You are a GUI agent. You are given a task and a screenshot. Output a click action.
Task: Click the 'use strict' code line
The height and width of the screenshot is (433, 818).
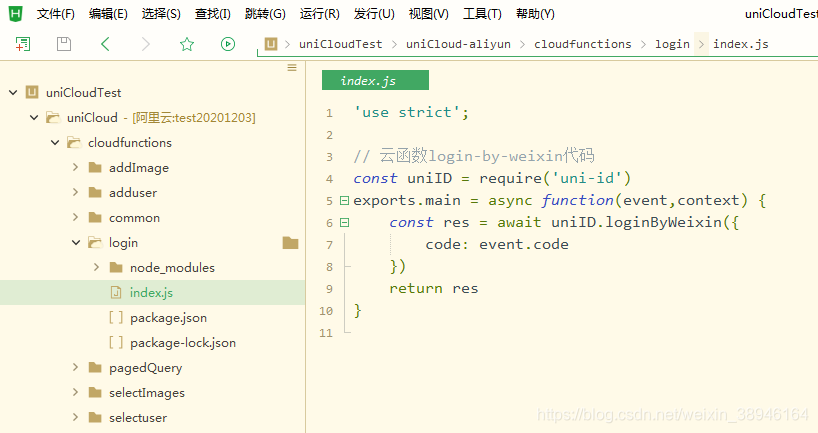click(411, 112)
